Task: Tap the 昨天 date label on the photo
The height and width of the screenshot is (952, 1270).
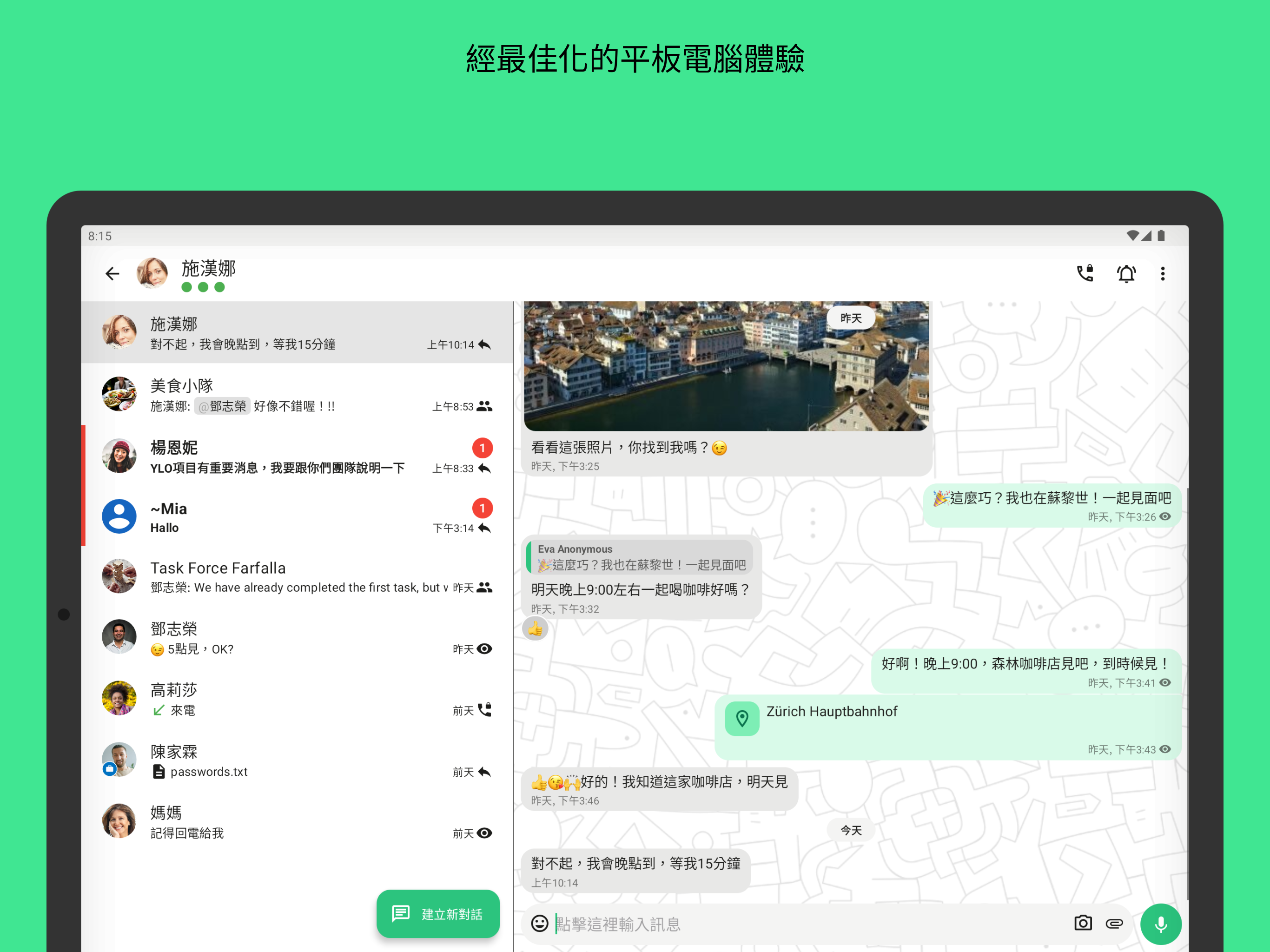Action: tap(851, 318)
